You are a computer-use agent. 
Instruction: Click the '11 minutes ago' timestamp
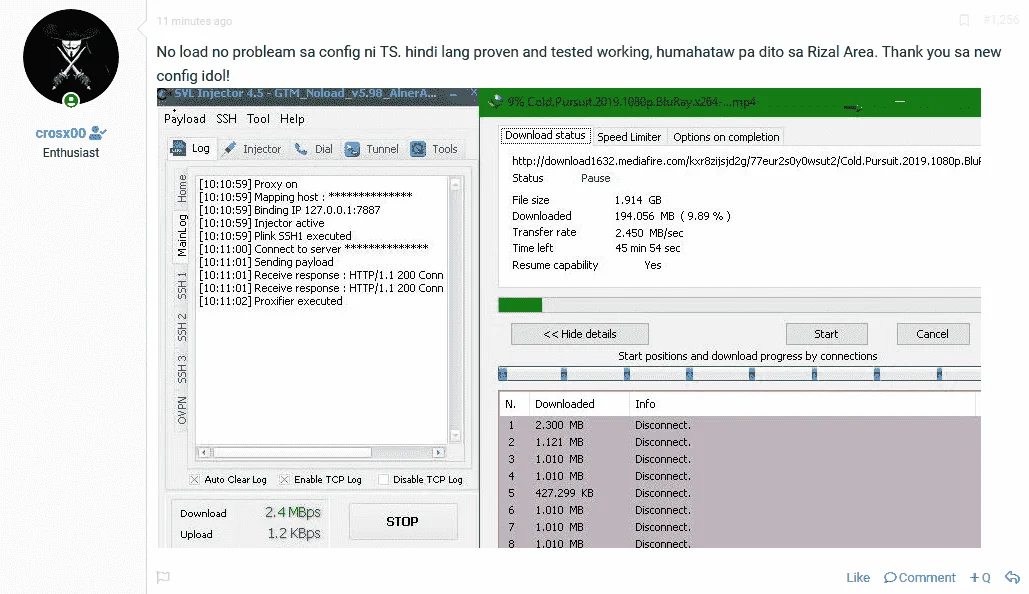coord(194,21)
